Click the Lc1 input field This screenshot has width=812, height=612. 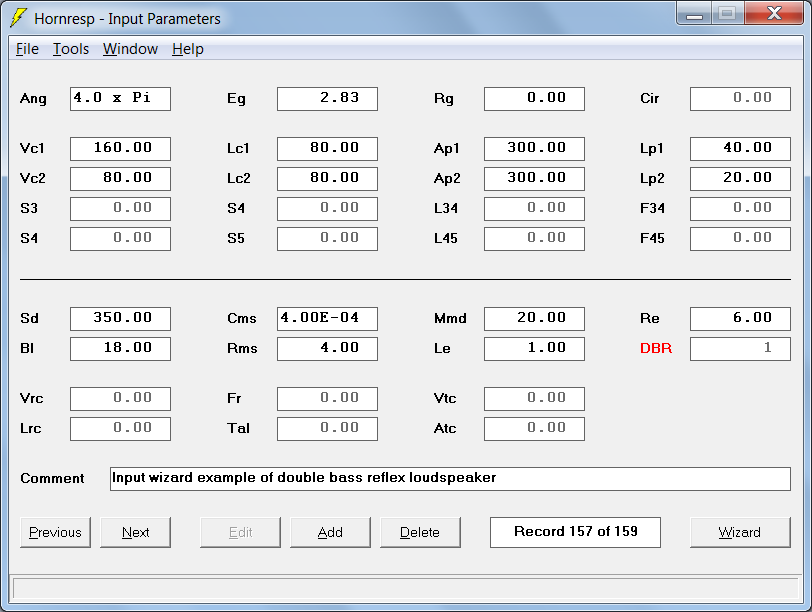tap(327, 149)
